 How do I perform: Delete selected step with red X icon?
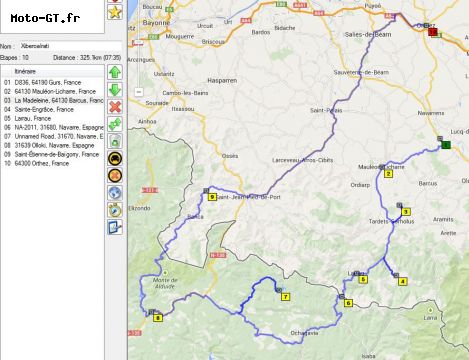(115, 107)
